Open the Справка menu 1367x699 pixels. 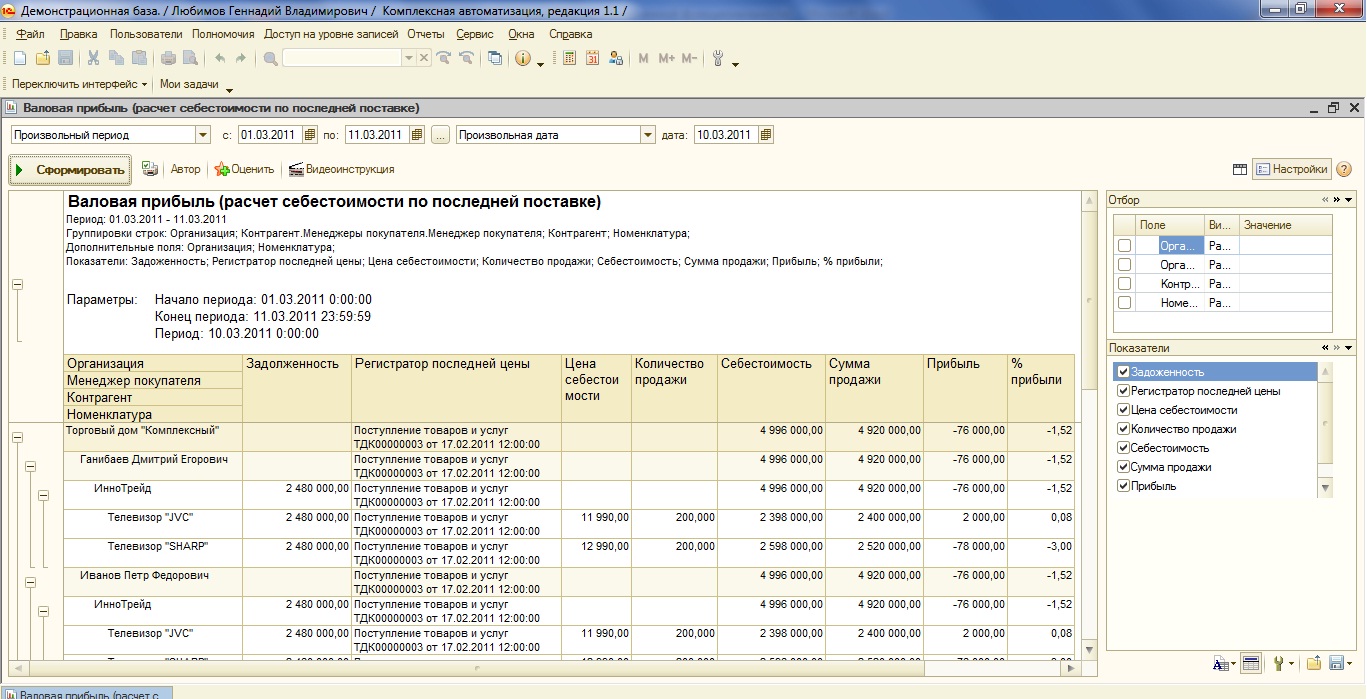click(x=571, y=34)
